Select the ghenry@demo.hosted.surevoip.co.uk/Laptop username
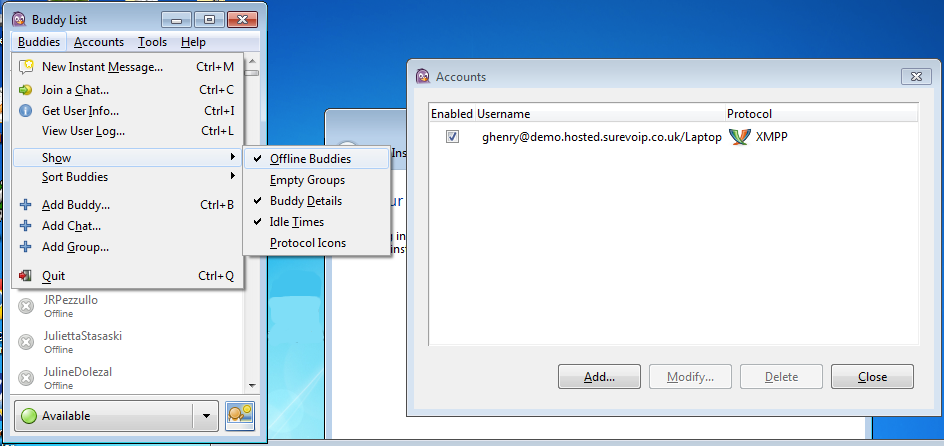The height and width of the screenshot is (446, 944). pos(601,137)
